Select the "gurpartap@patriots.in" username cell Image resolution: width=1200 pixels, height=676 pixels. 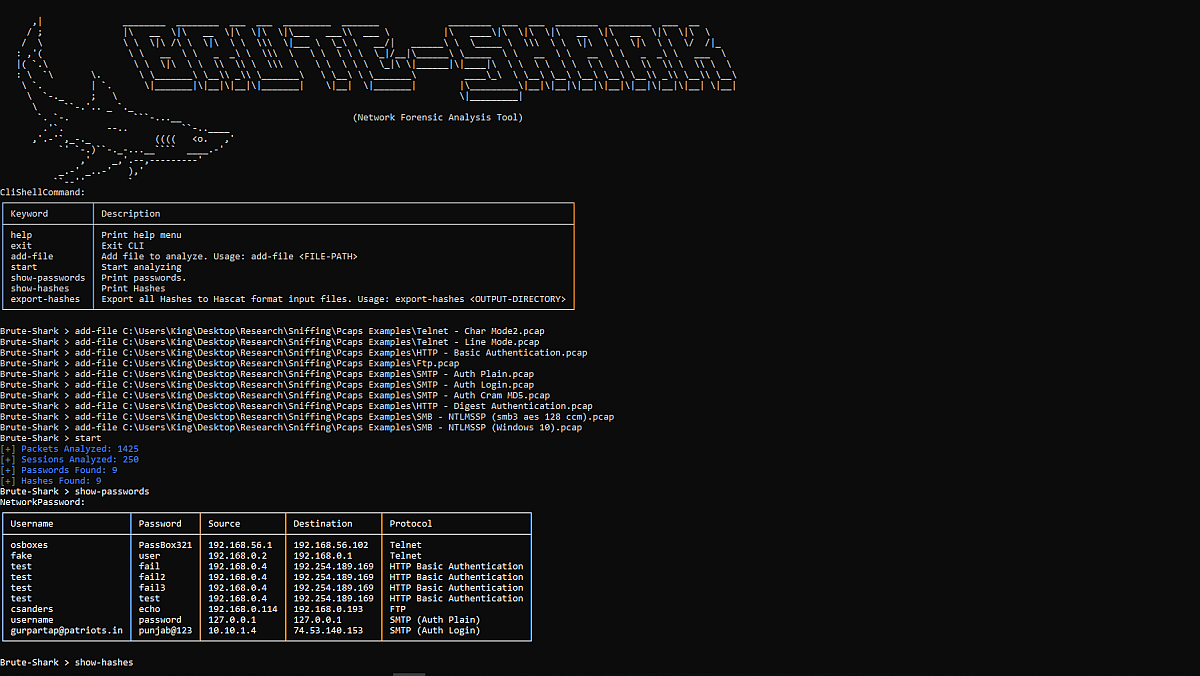coord(67,630)
